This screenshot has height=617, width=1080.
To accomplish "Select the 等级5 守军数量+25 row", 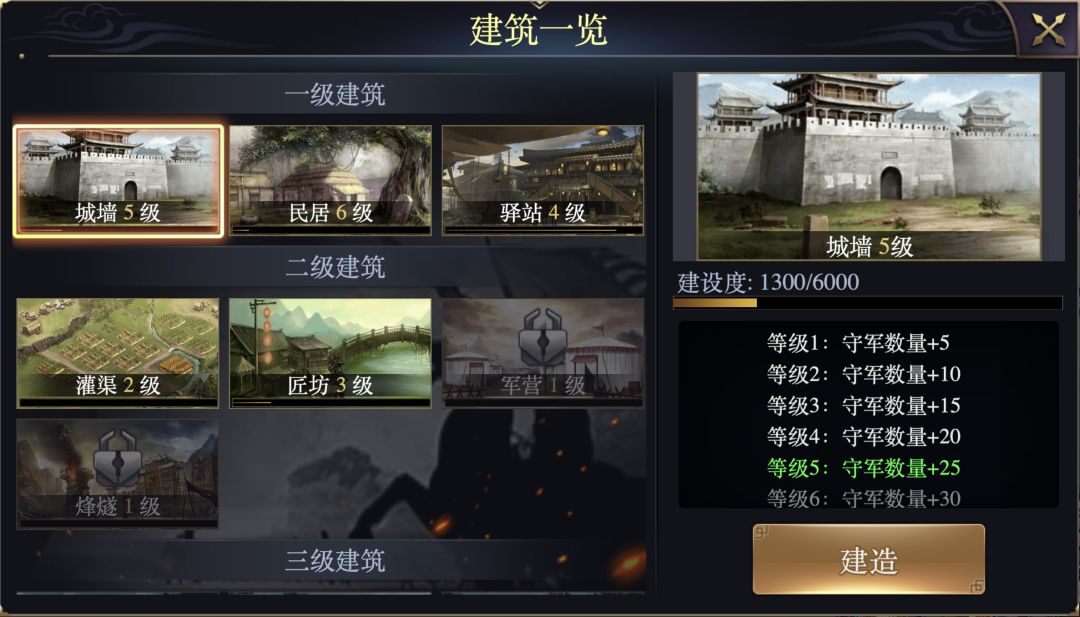I will point(864,468).
